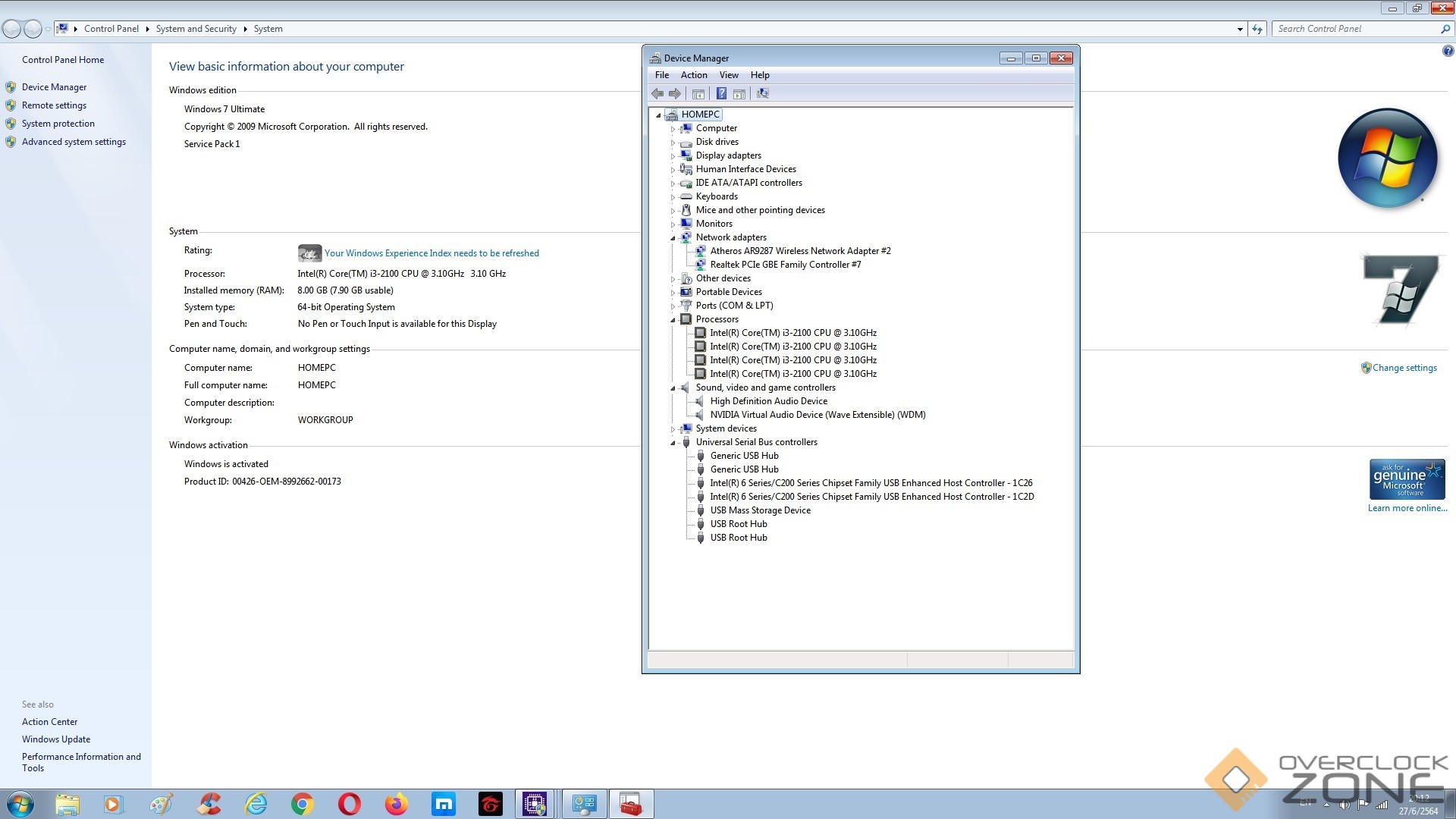Open the View menu in Device Manager
The width and height of the screenshot is (1456, 819).
tap(728, 75)
